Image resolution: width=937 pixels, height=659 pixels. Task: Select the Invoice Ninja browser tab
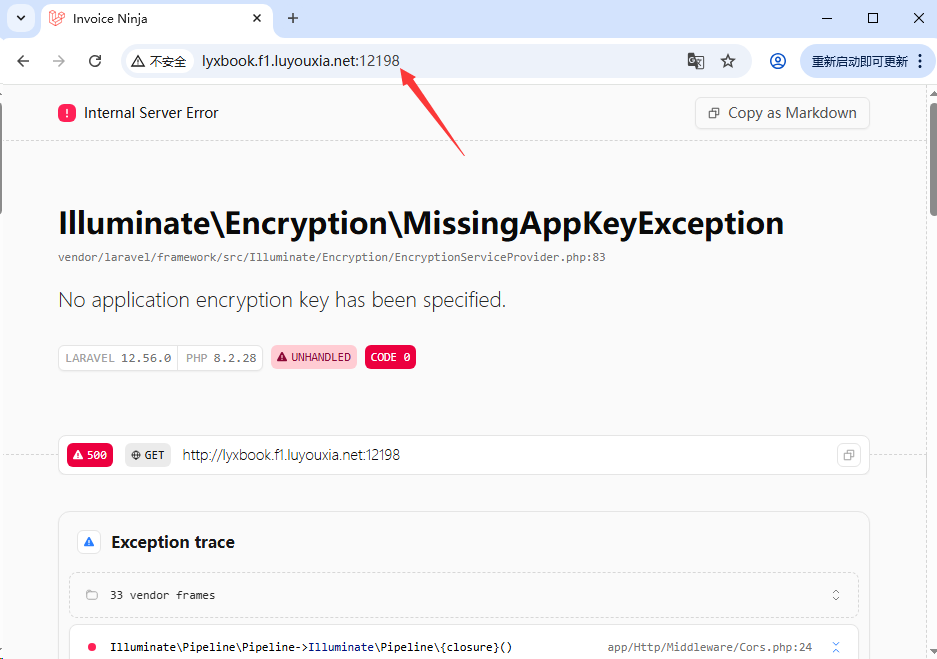pos(150,18)
